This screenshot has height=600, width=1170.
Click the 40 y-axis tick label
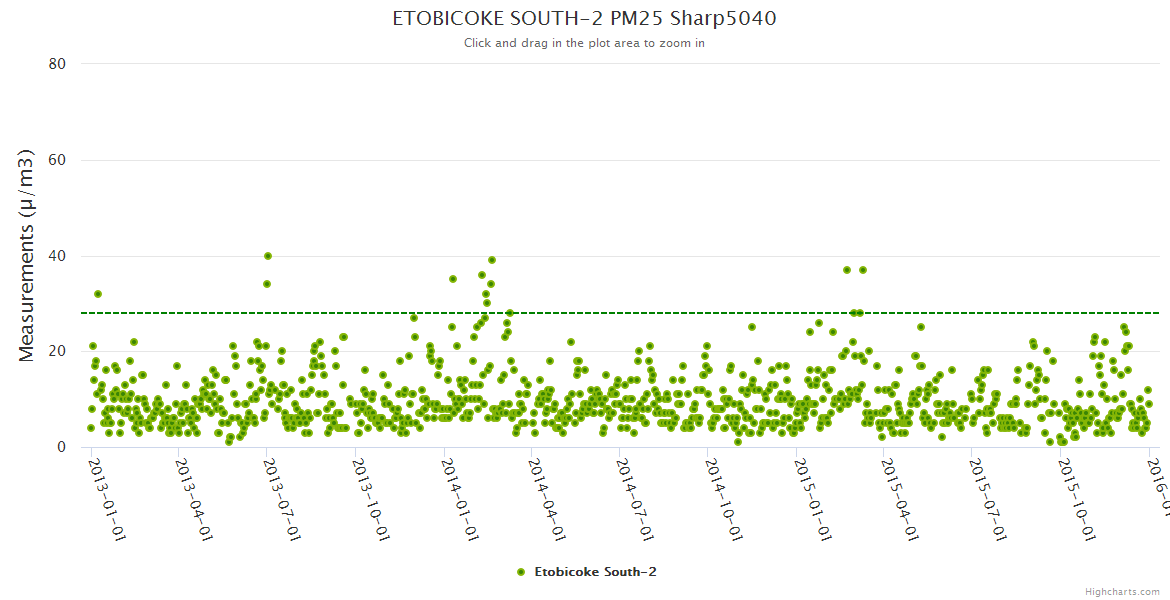click(57, 256)
